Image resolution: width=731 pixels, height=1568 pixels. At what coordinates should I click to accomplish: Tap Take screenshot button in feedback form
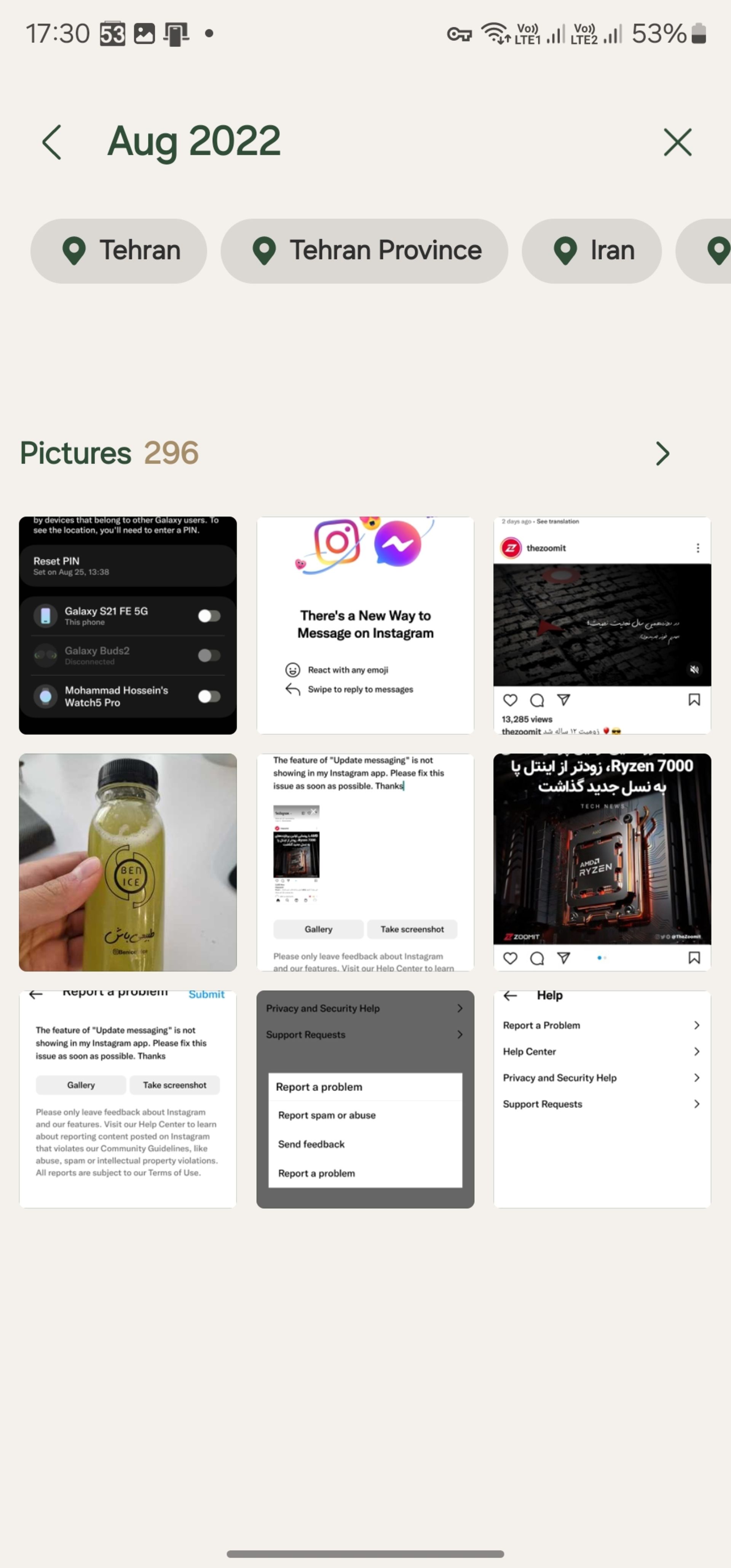click(x=411, y=928)
